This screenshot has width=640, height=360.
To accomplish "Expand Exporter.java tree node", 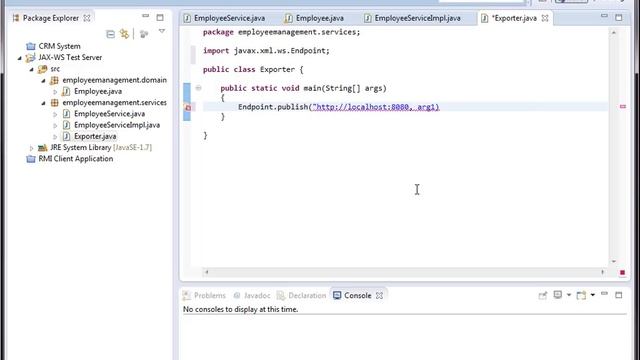I will click(x=55, y=137).
